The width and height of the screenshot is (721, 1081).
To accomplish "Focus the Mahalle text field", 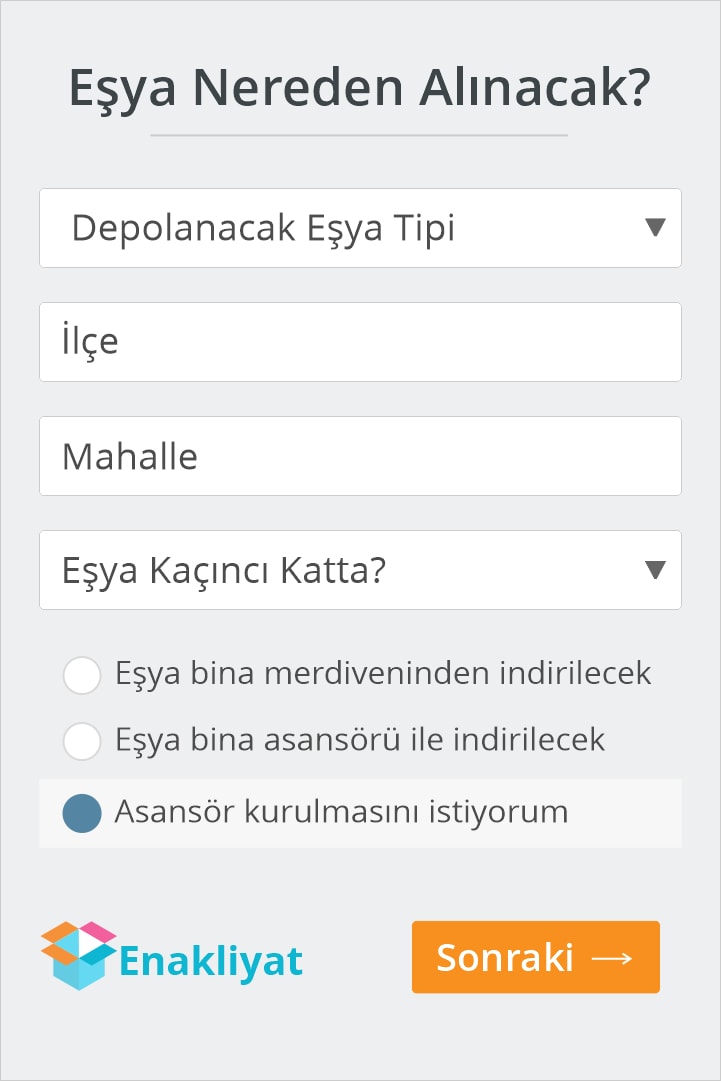I will [x=360, y=456].
